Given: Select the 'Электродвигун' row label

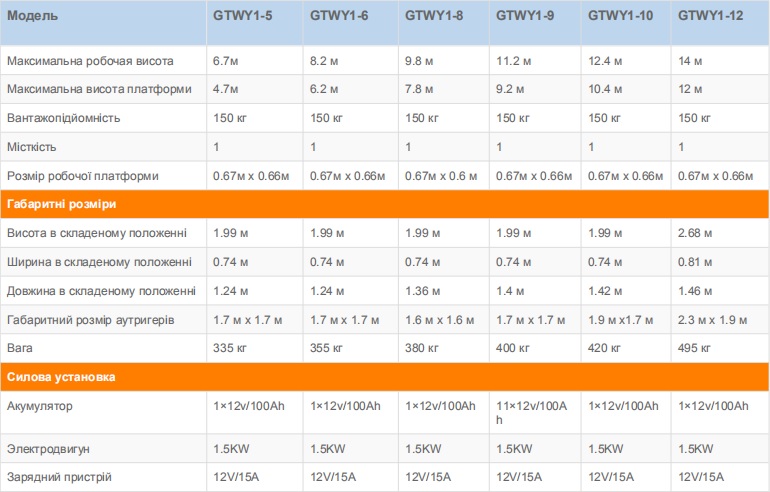Looking at the screenshot, I should [x=48, y=449].
